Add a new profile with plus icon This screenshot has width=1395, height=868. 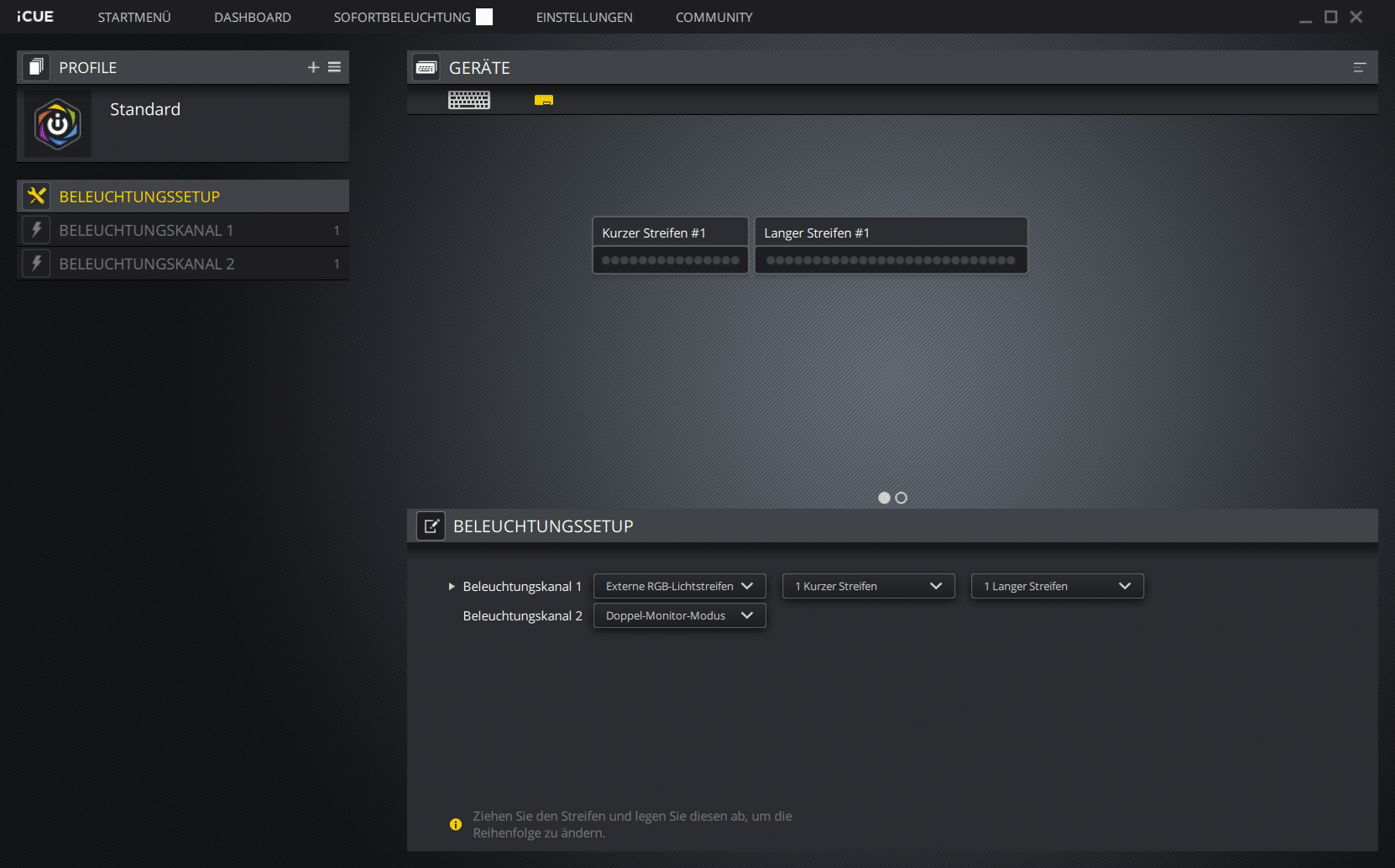coord(313,67)
